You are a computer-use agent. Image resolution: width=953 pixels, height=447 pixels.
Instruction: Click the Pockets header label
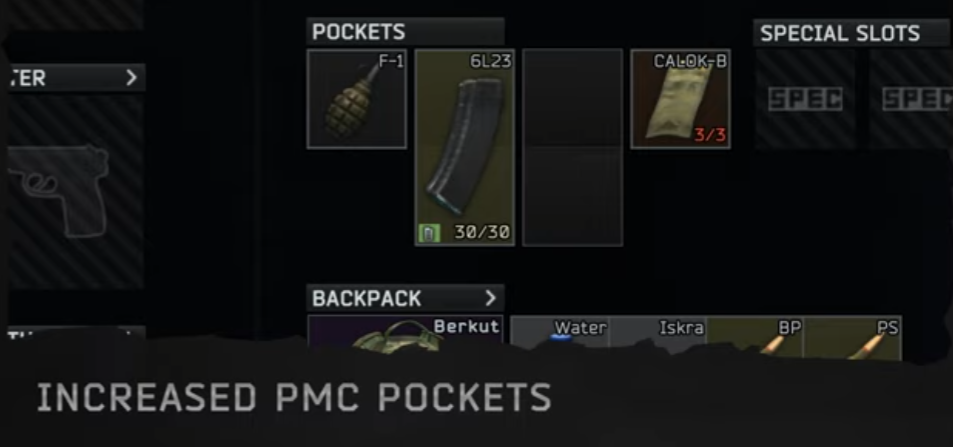tap(359, 32)
